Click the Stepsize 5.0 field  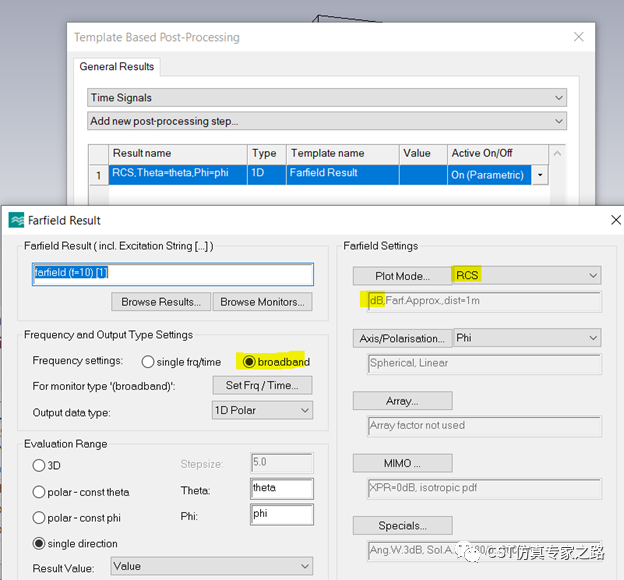click(x=282, y=463)
